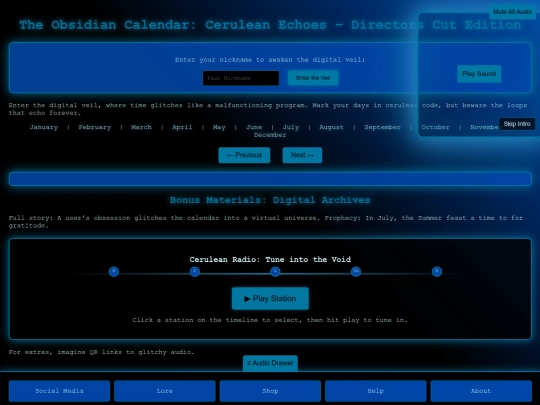
Task: Go to the Next month
Action: 302,155
